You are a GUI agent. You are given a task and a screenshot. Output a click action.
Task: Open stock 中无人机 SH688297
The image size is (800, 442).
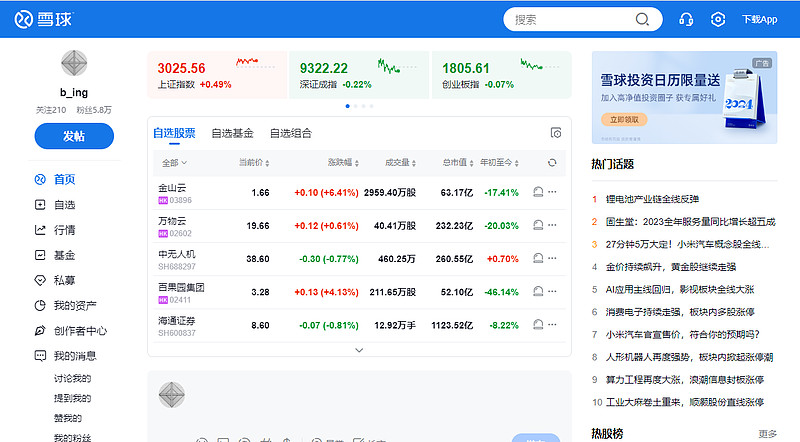pos(177,260)
